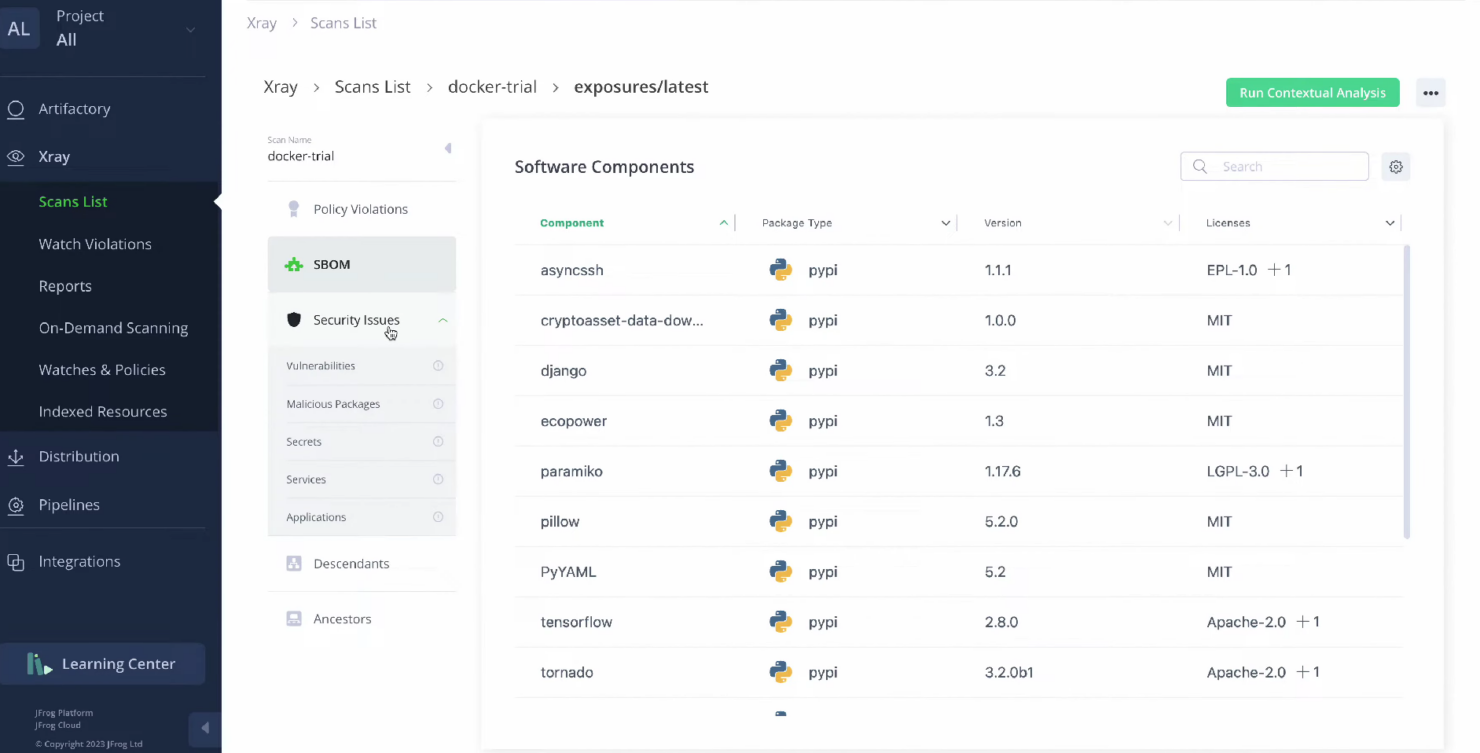Collapse Security Issues section chevron
1480x753 pixels.
pos(443,320)
